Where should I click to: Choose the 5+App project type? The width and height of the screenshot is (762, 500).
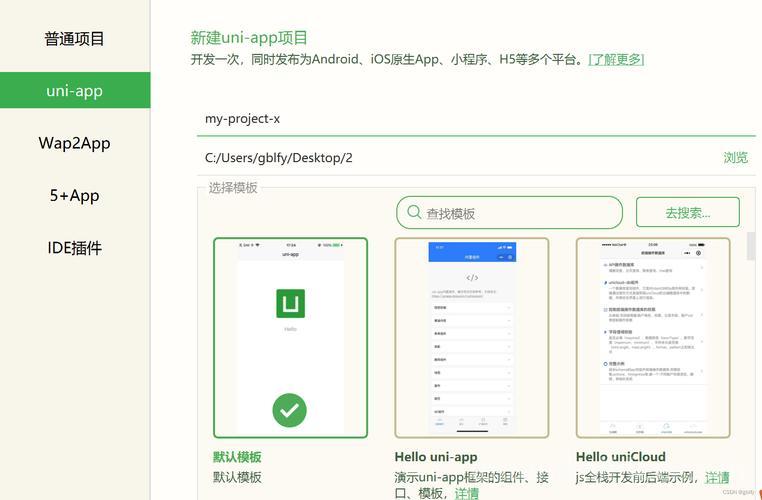click(74, 195)
